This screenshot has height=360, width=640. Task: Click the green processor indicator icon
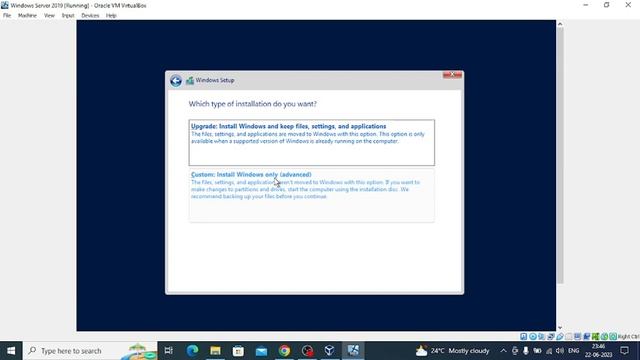click(x=595, y=336)
